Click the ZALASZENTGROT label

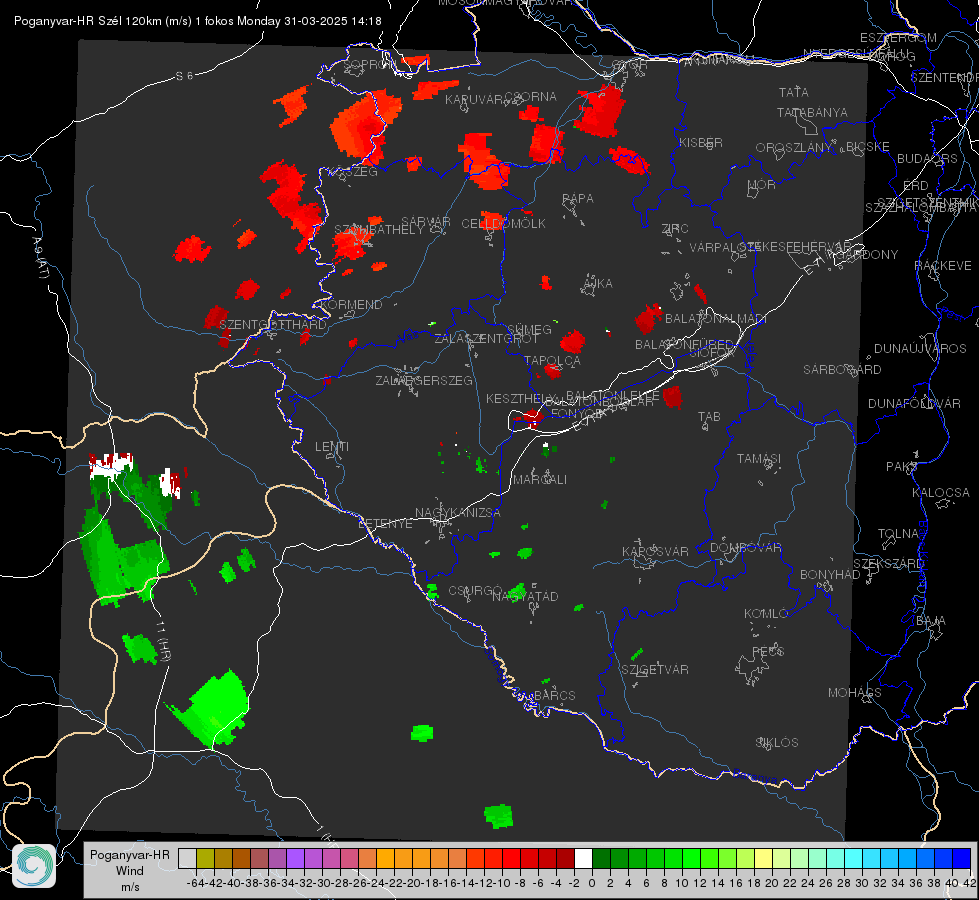click(x=486, y=339)
